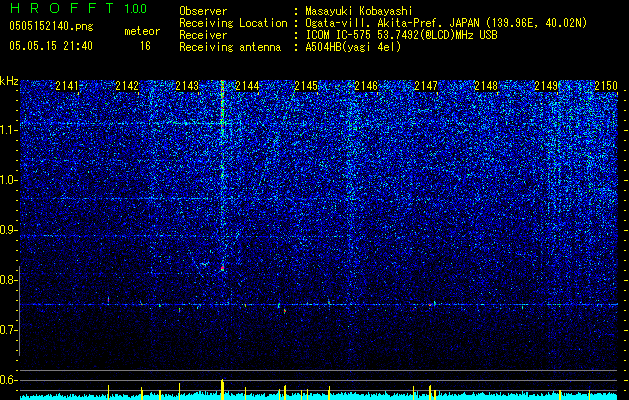Click the observer name Masayuki Kobayashi
This screenshot has height=400, width=629.
(x=359, y=11)
